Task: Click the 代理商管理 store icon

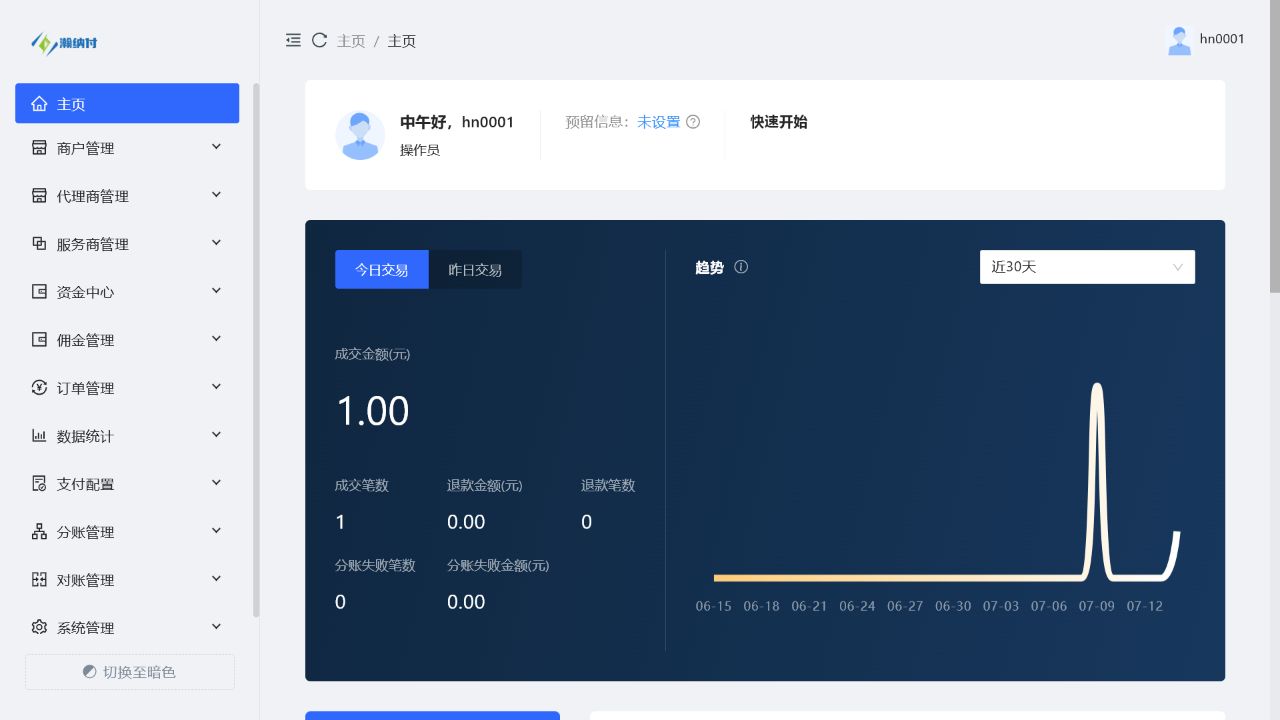Action: pyautogui.click(x=39, y=196)
